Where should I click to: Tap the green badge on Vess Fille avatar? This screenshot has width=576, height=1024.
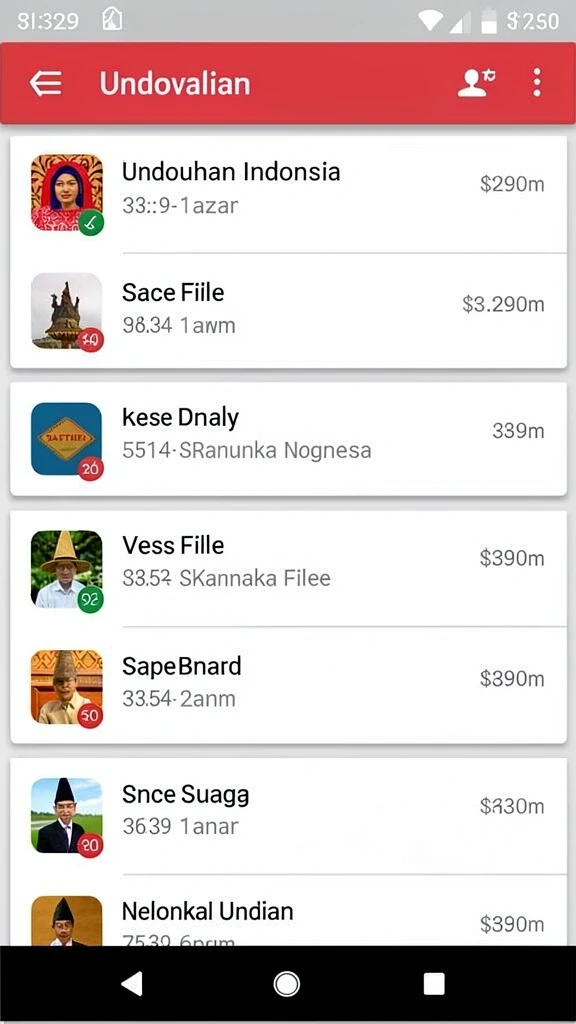pos(90,600)
